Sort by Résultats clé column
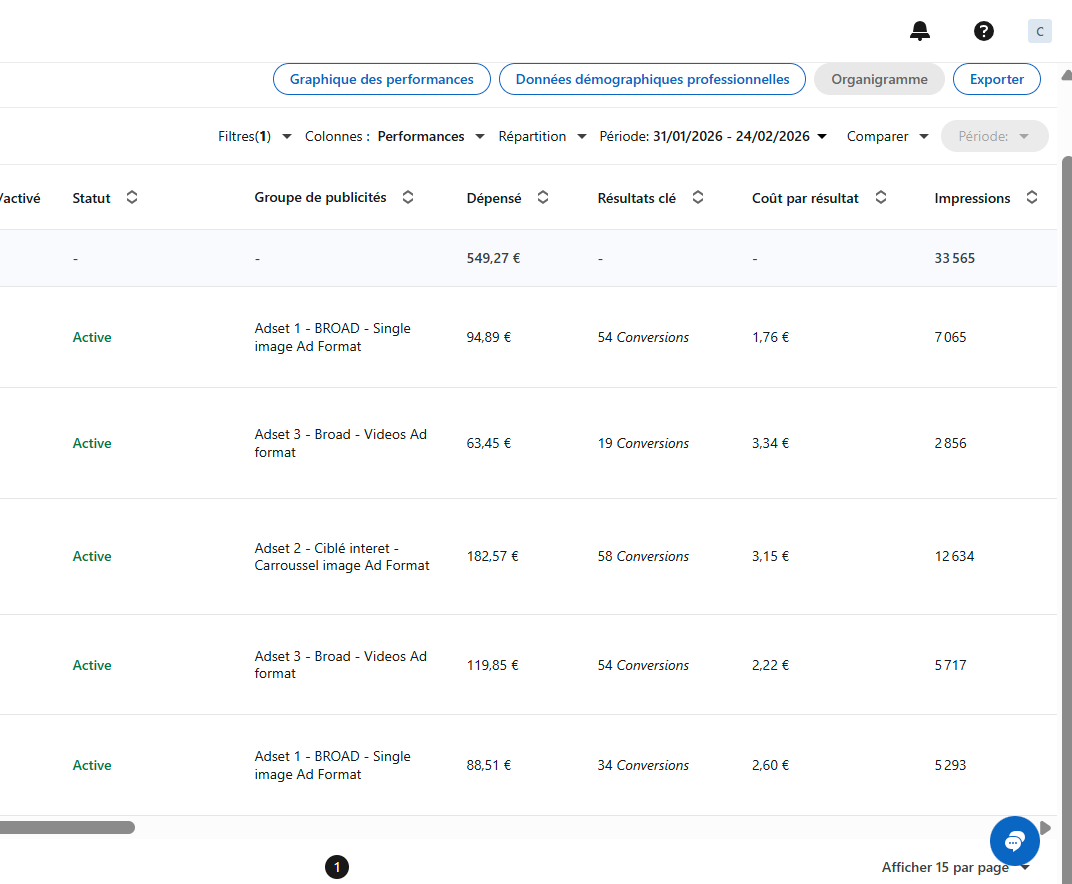 coord(698,198)
